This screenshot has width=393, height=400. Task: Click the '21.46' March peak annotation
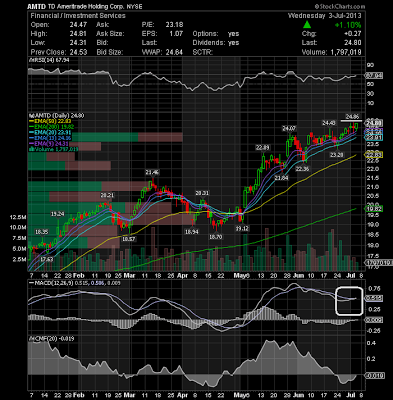point(152,172)
